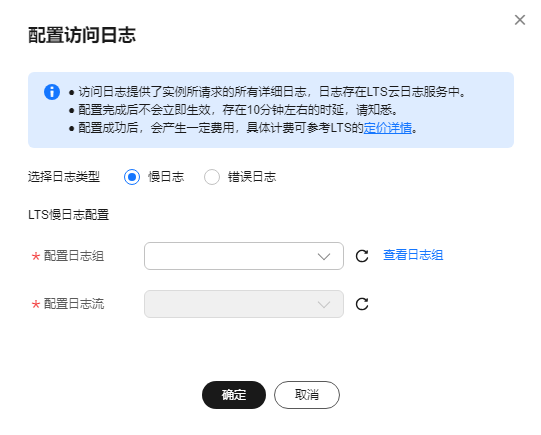541x435 pixels.
Task: Refresh the 配置日志流 list
Action: (362, 304)
